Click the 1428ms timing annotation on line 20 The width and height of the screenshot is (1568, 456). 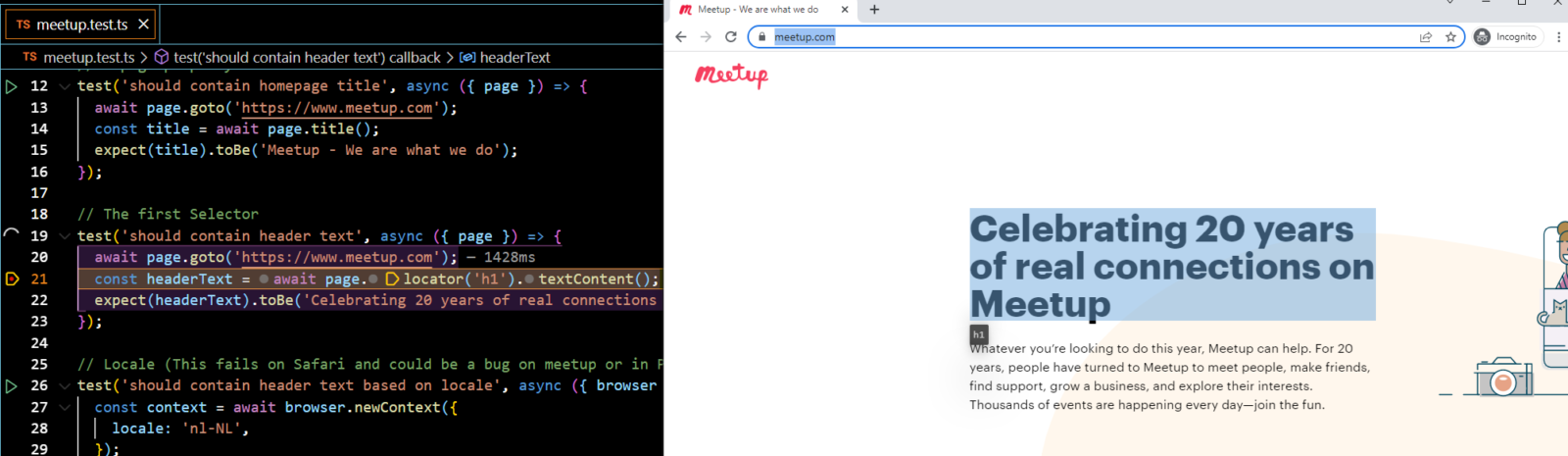501,257
